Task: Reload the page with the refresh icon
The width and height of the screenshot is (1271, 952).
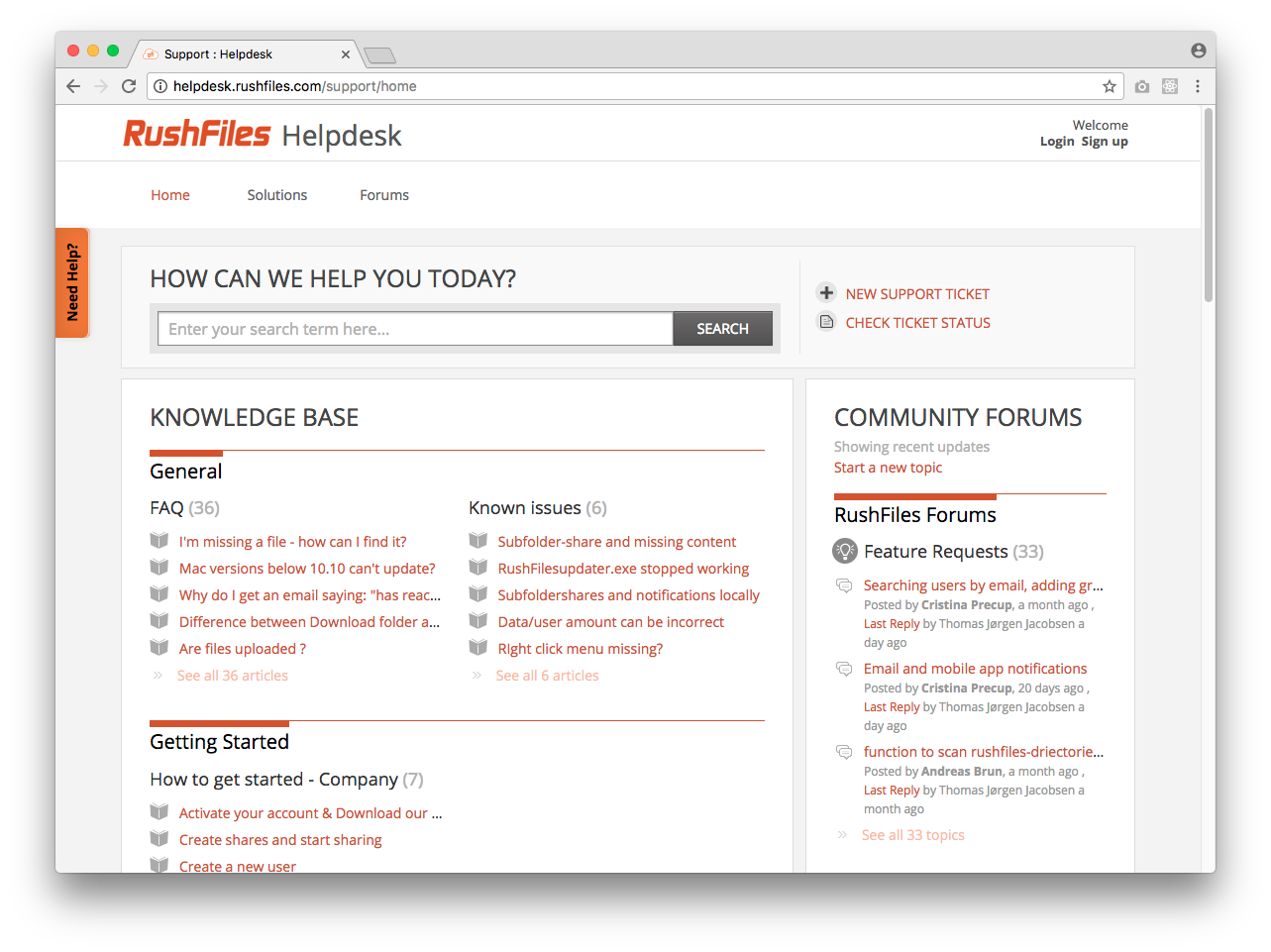Action: [129, 86]
